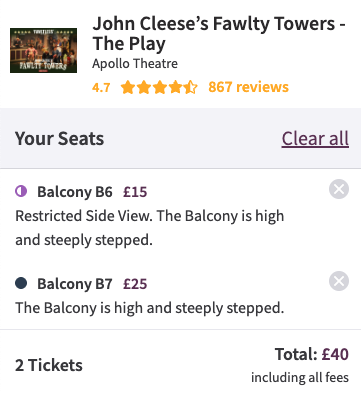The width and height of the screenshot is (361, 393).
Task: Click the Clear all link
Action: click(315, 138)
